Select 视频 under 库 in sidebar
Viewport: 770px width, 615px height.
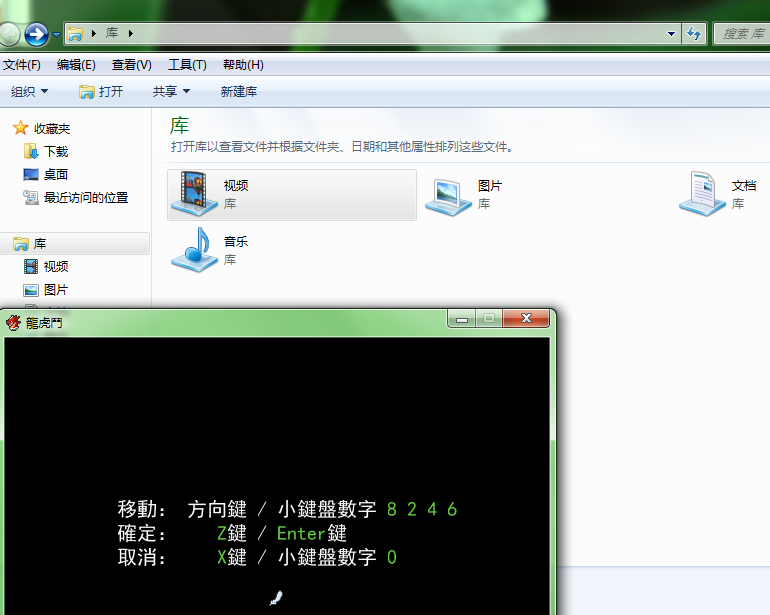click(x=56, y=267)
